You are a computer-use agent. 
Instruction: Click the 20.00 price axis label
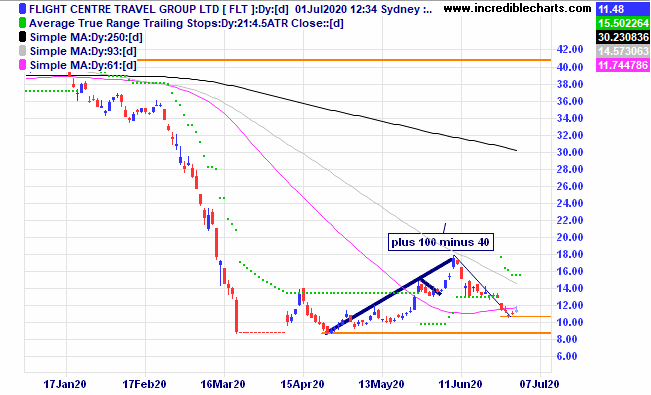click(570, 237)
